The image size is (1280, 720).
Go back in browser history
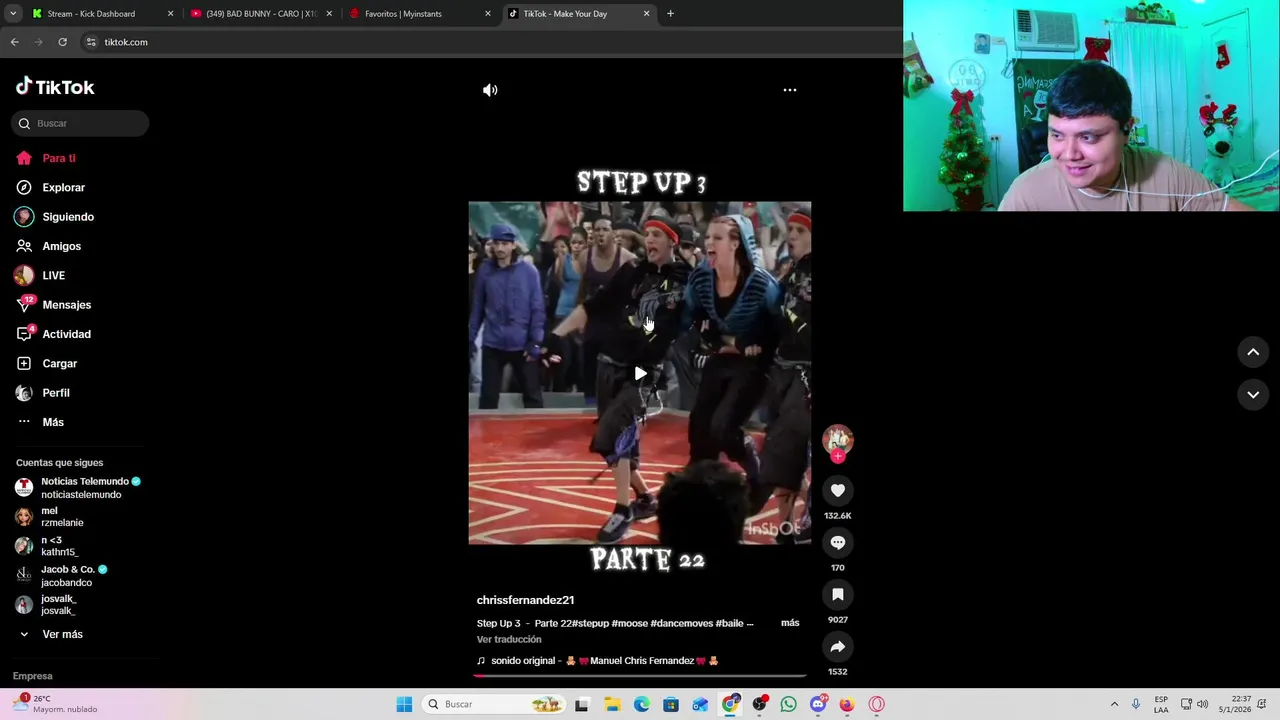14,42
